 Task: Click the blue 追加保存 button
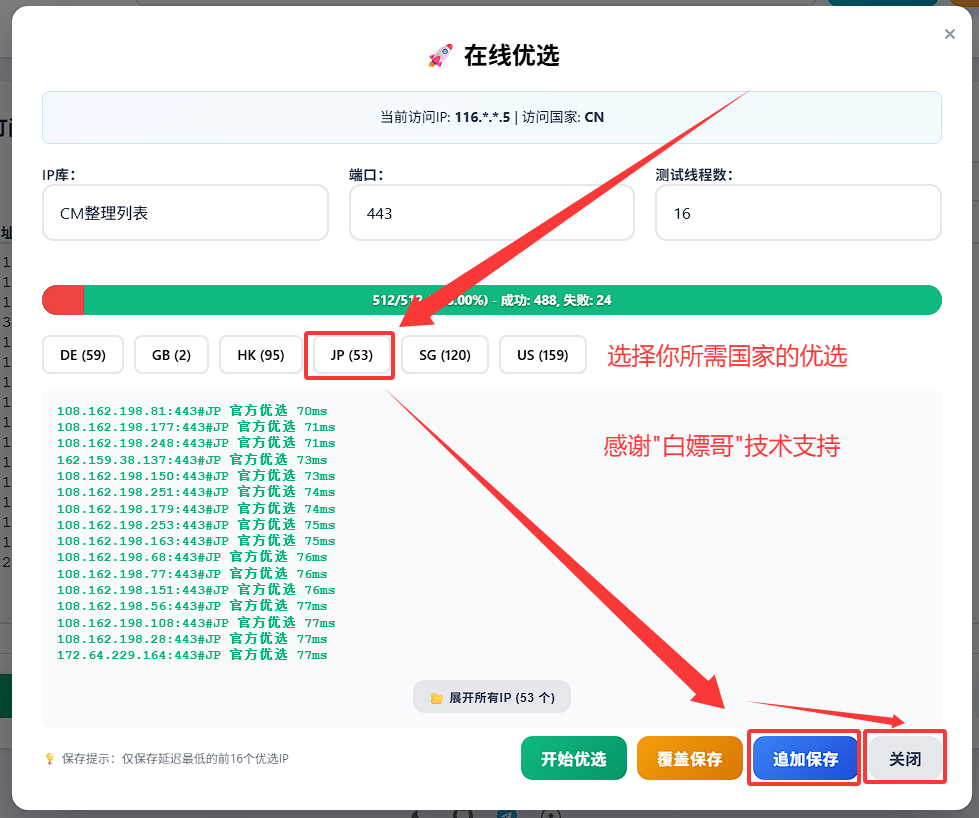[805, 759]
